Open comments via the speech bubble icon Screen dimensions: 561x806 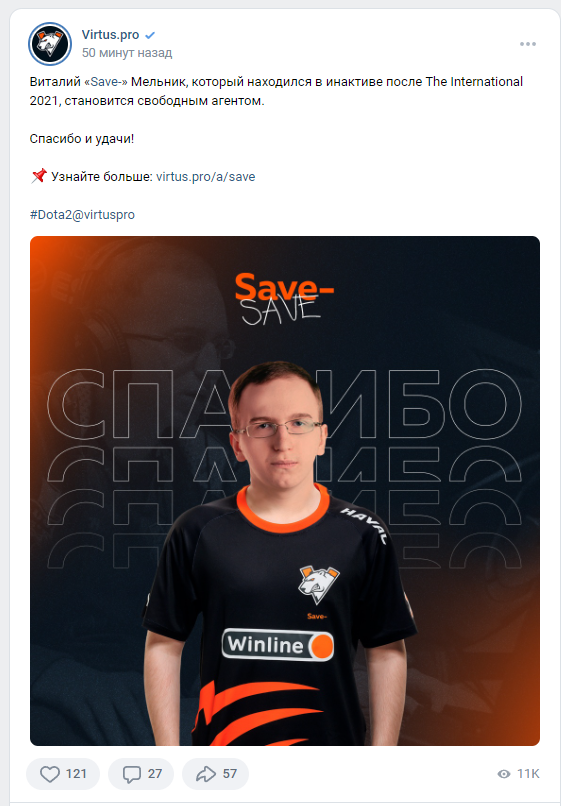click(x=132, y=774)
